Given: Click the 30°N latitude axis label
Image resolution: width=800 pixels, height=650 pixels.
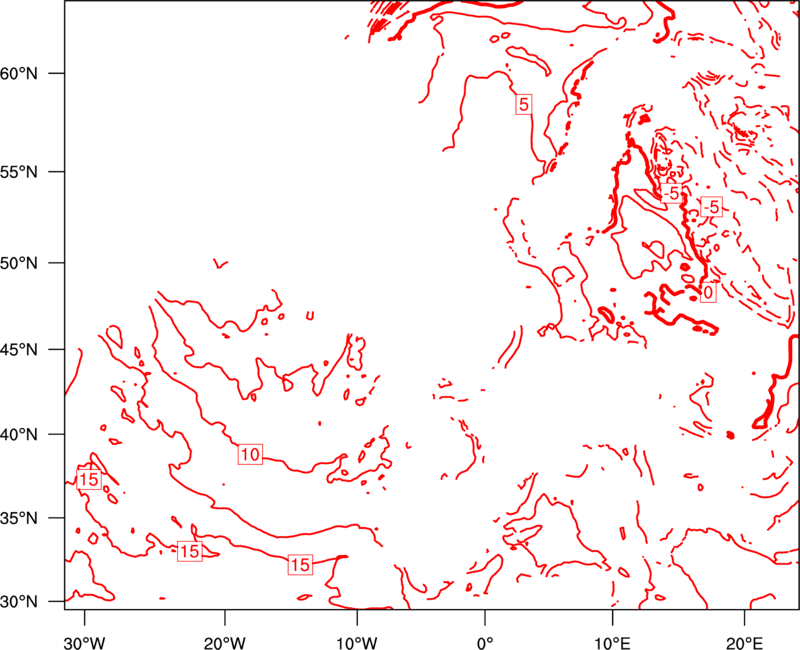Looking at the screenshot, I should (19, 602).
